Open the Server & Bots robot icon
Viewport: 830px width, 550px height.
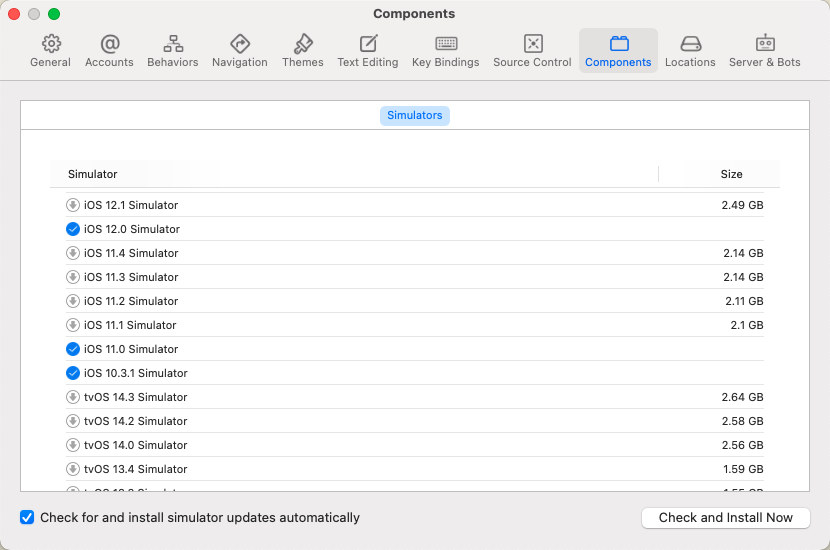(765, 44)
